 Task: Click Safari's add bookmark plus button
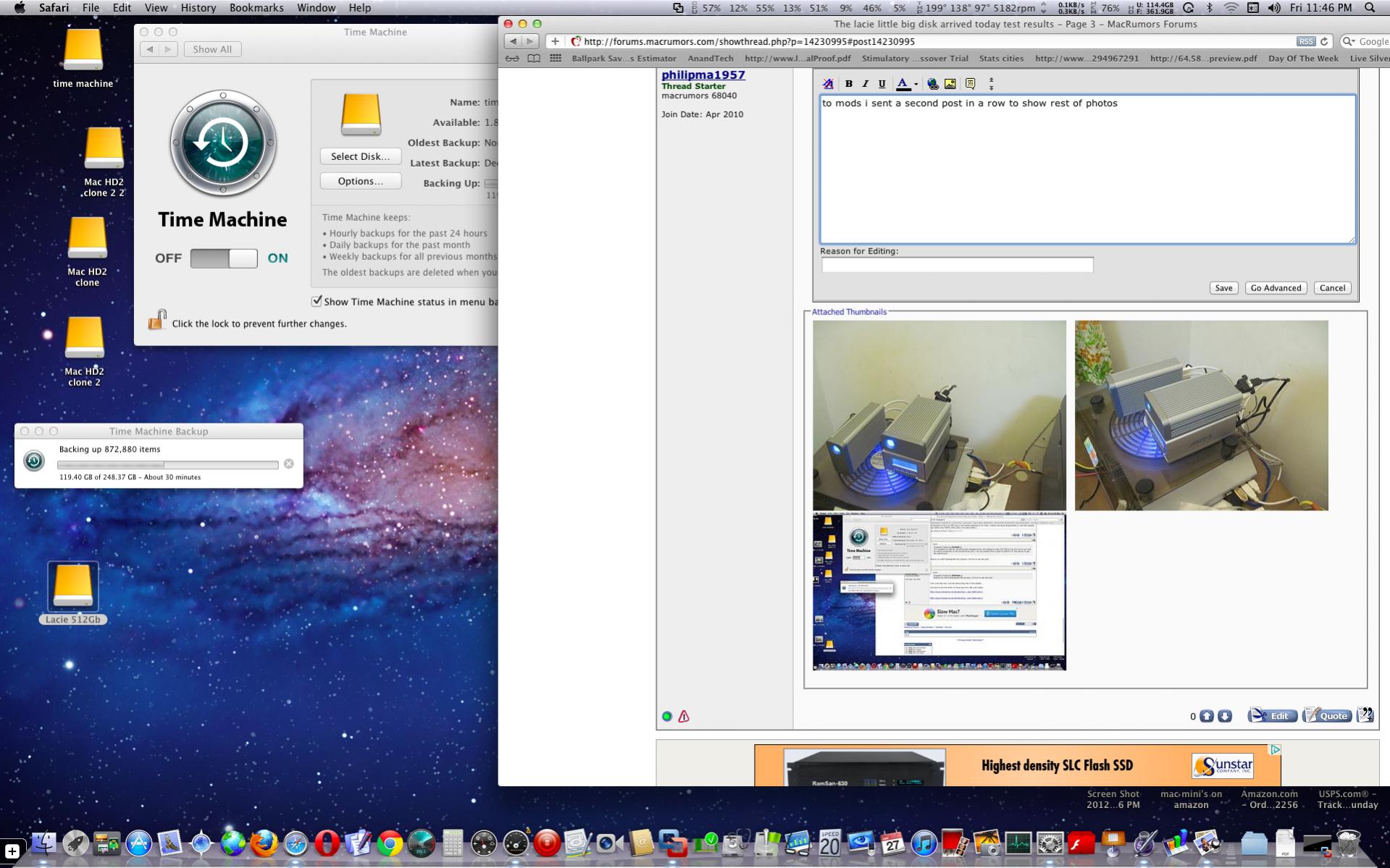coord(555,42)
